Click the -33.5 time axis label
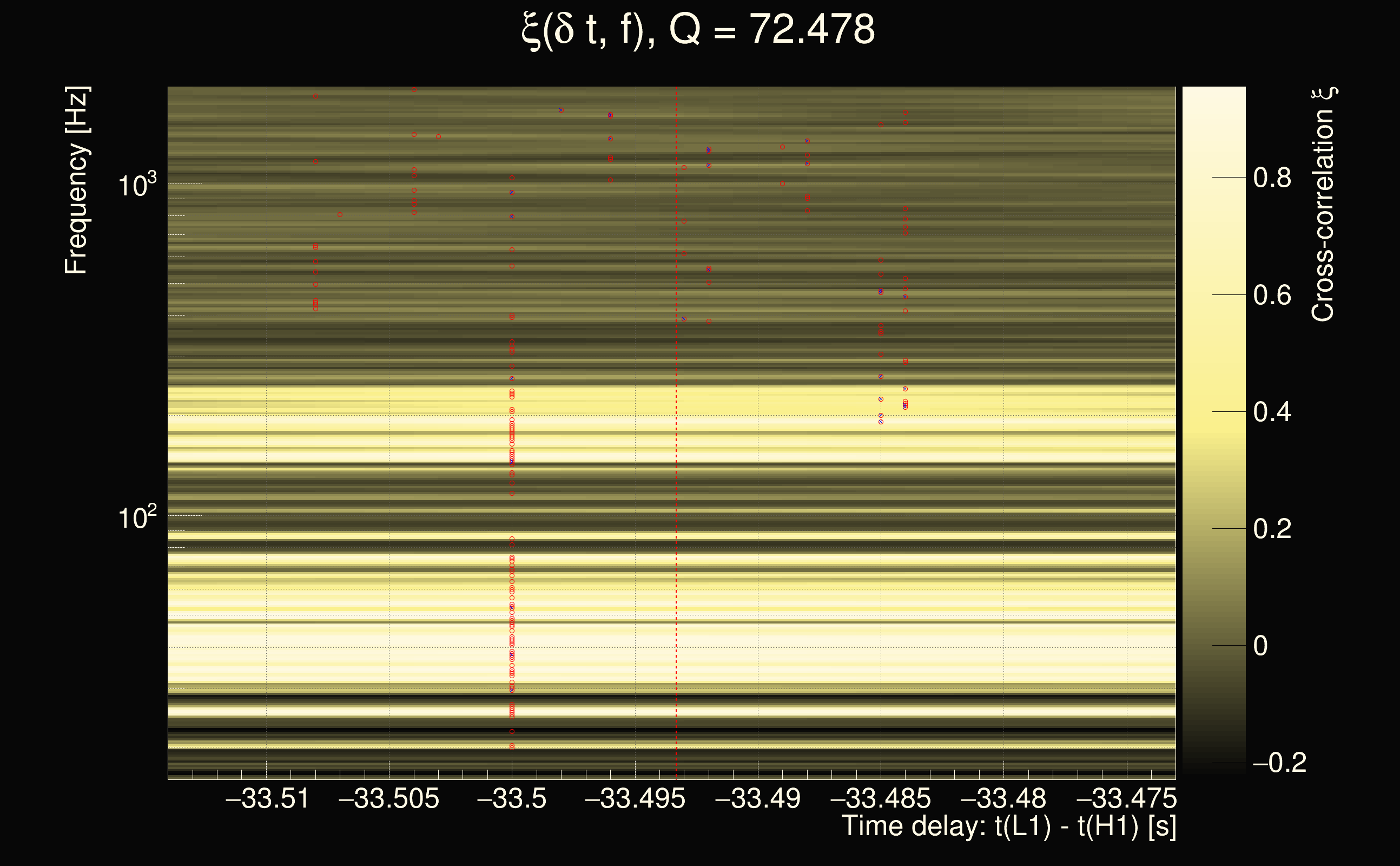This screenshot has height=866, width=1400. (512, 798)
